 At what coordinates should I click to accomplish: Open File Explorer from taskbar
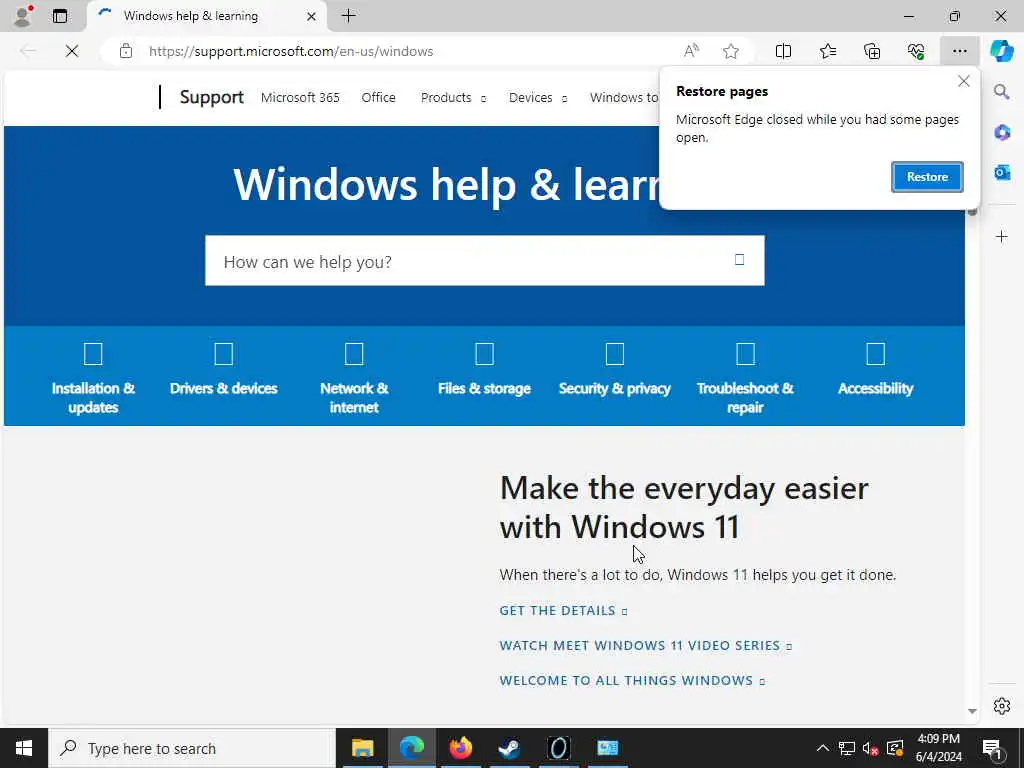tap(362, 748)
